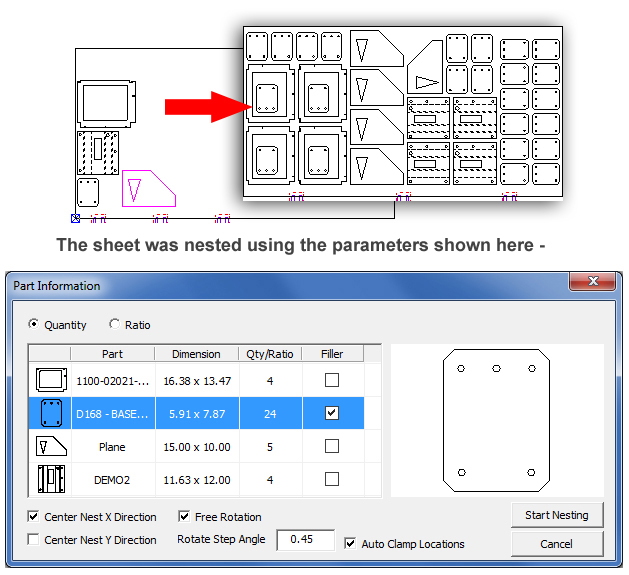
Task: Check Filler box for Plane part
Action: point(332,446)
